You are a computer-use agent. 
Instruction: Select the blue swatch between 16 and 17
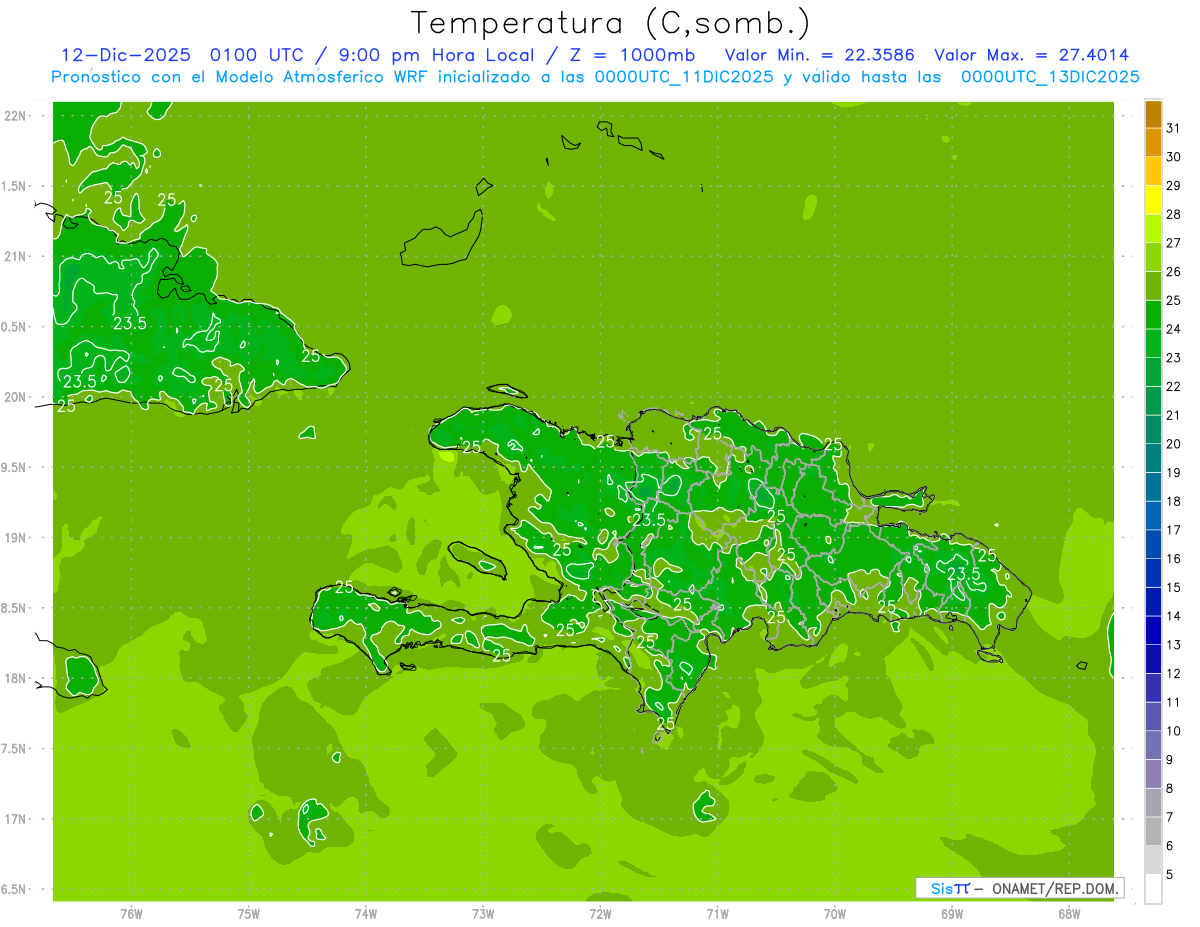[x=1153, y=545]
